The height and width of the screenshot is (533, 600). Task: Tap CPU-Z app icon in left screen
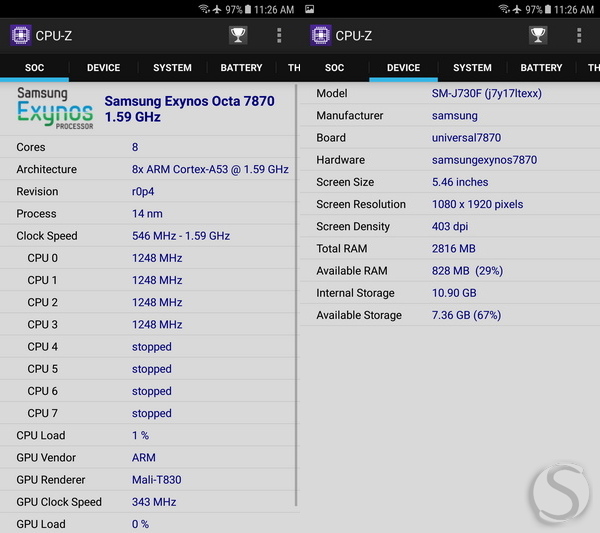pos(21,35)
